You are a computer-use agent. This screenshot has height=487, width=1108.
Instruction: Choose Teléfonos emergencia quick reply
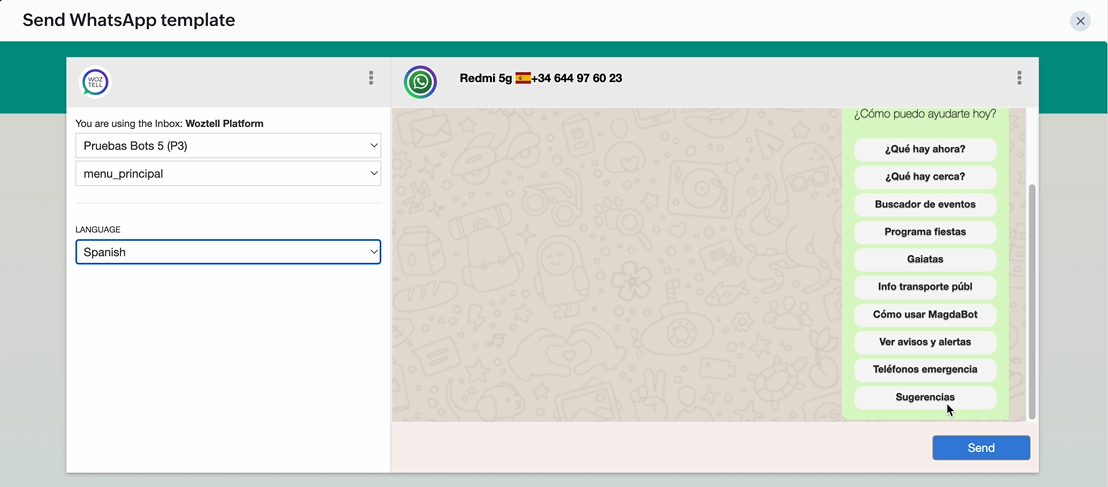point(925,370)
